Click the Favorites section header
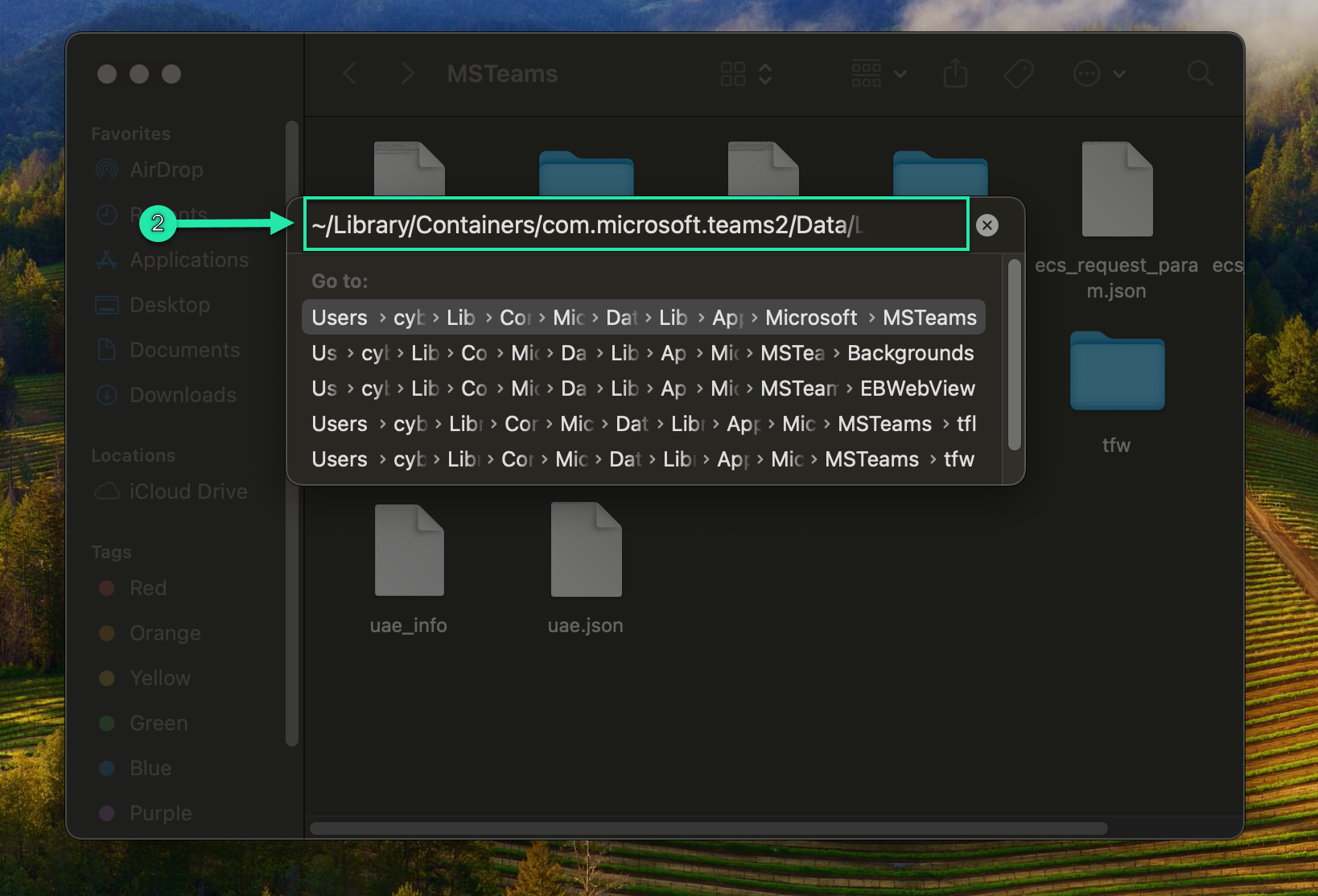Image resolution: width=1318 pixels, height=896 pixels. 131,134
